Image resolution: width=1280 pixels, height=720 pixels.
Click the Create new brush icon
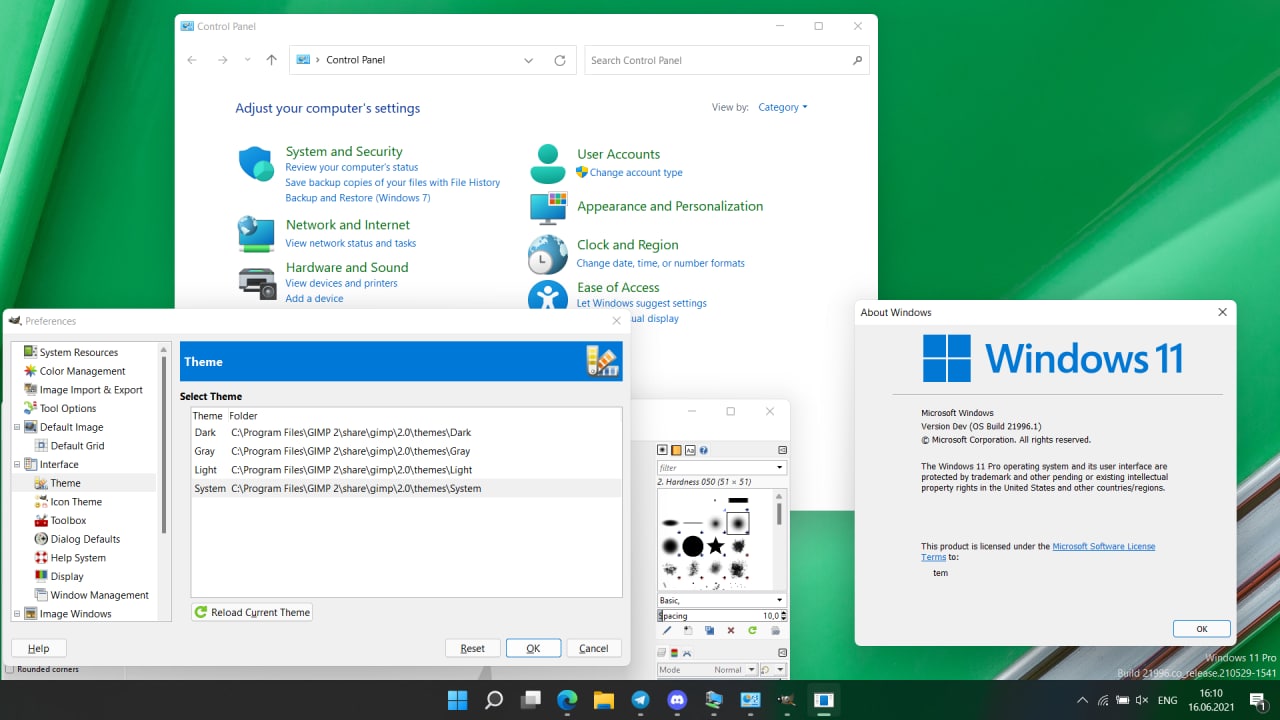click(688, 631)
